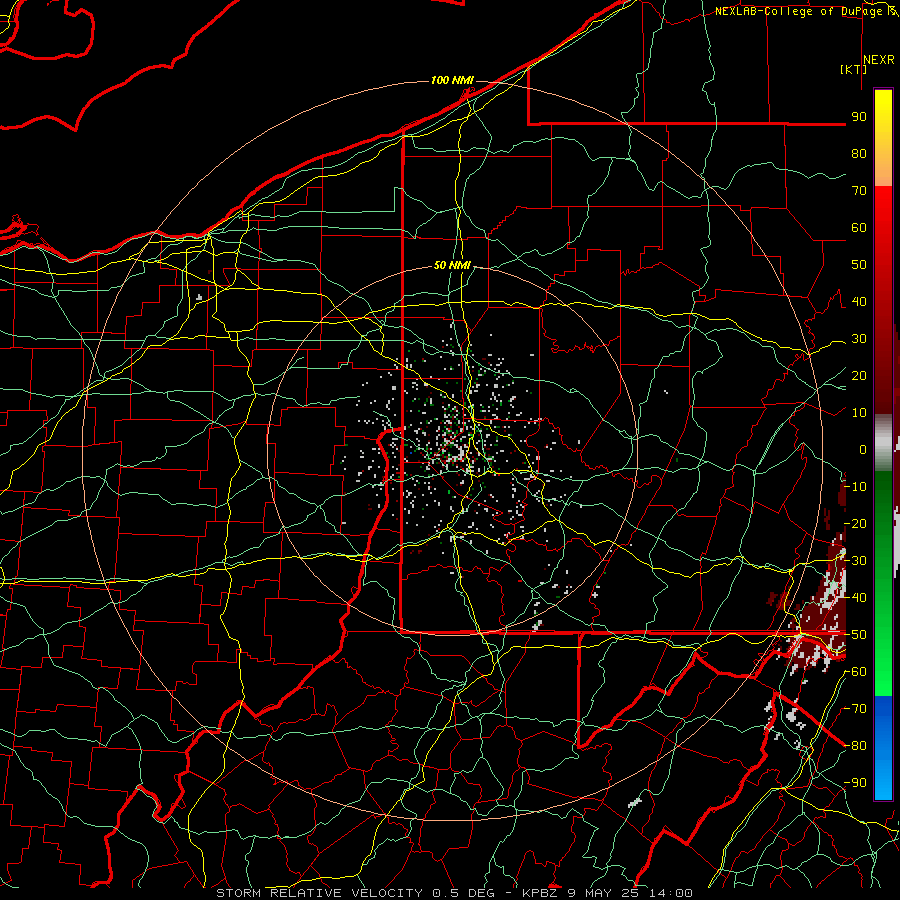Click the 40 value on velocity scale
This screenshot has height=900, width=900.
coord(859,301)
